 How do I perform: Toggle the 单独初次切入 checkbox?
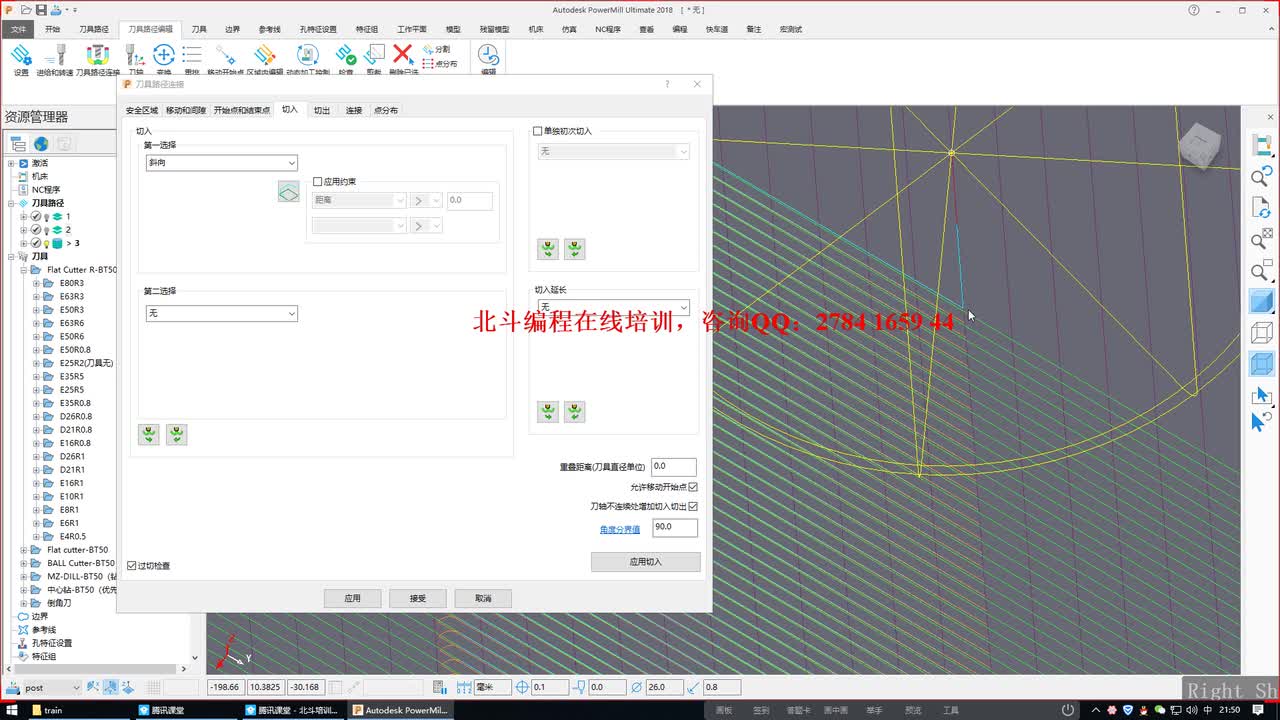click(x=538, y=131)
